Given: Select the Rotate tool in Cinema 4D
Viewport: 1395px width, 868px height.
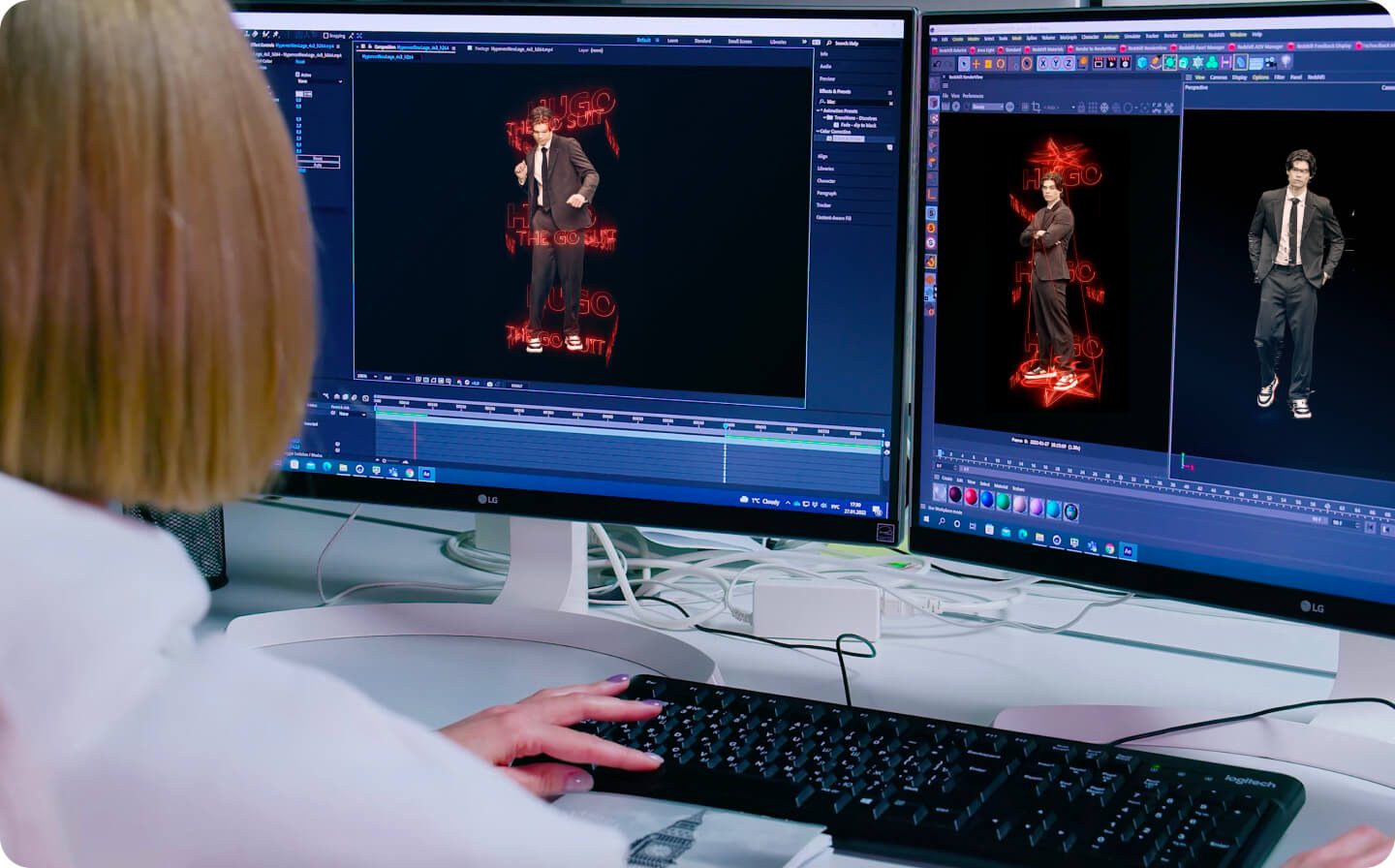Looking at the screenshot, I should pyautogui.click(x=1001, y=63).
